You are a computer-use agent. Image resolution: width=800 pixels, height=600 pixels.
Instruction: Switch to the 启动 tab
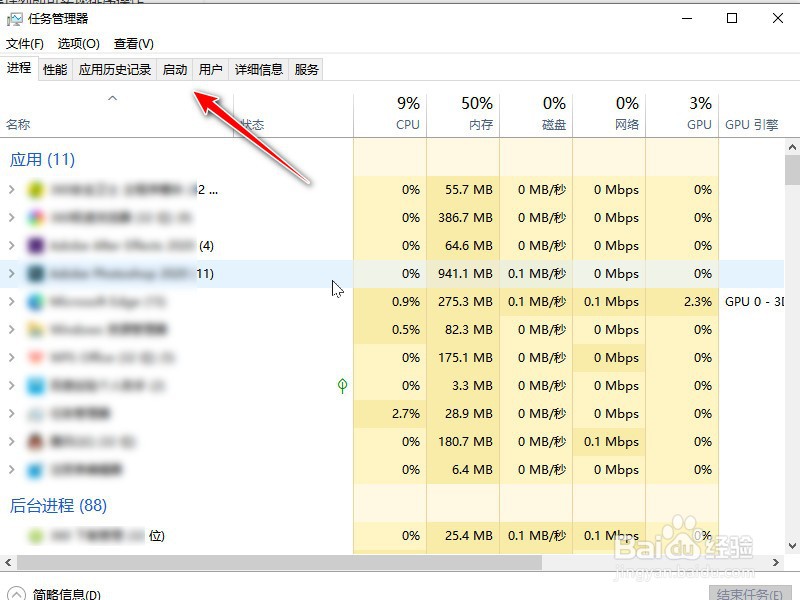click(x=173, y=70)
